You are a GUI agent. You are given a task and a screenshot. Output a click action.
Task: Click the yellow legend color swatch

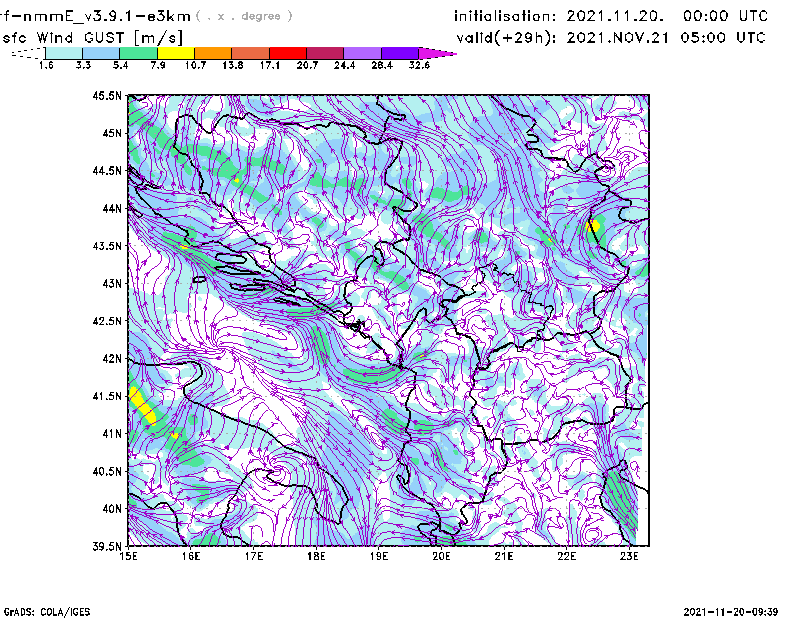176,53
